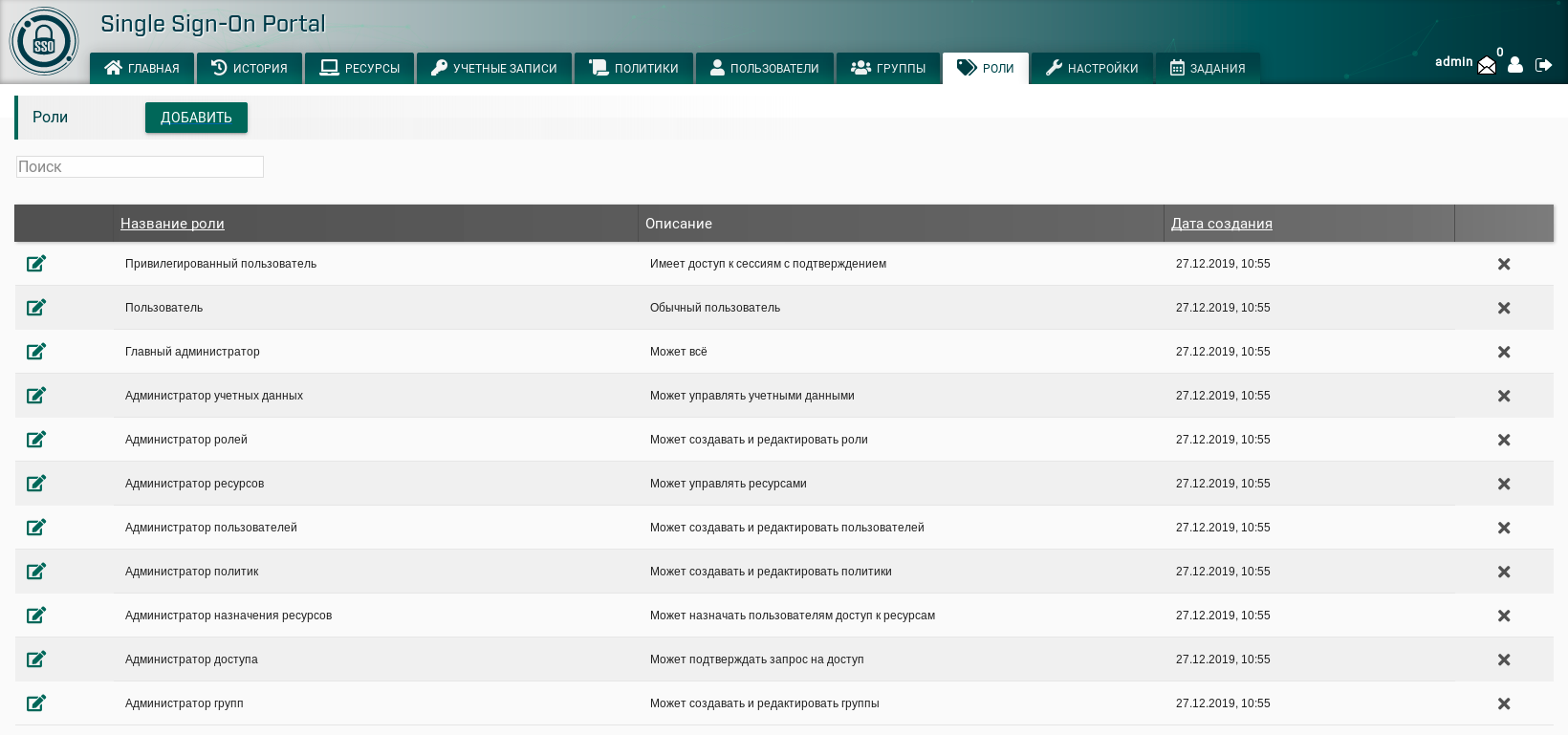Sort by Название роли column
The image size is (1568, 735).
(172, 224)
